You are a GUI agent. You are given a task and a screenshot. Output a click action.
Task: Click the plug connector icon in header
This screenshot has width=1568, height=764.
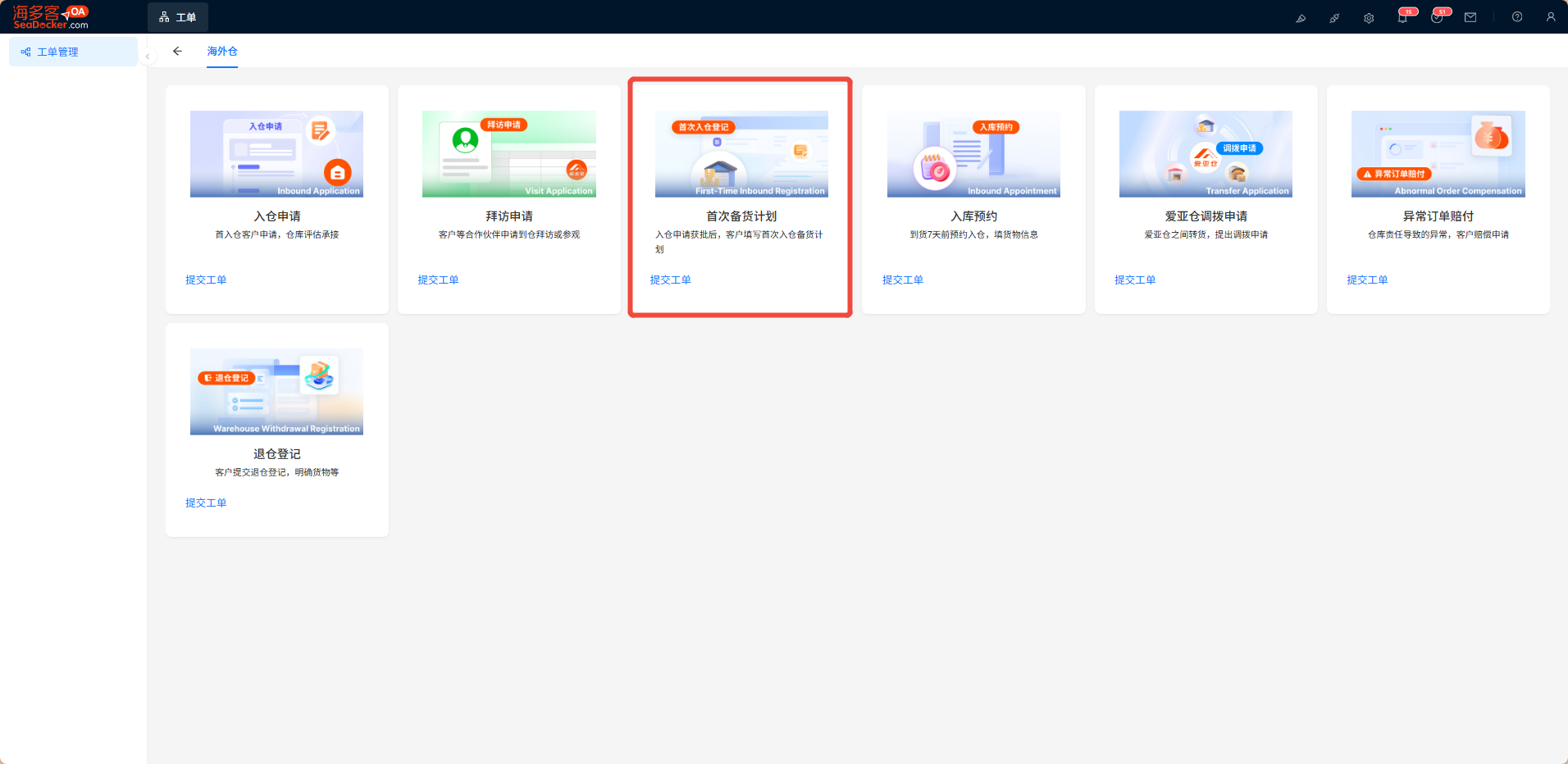(x=1334, y=18)
